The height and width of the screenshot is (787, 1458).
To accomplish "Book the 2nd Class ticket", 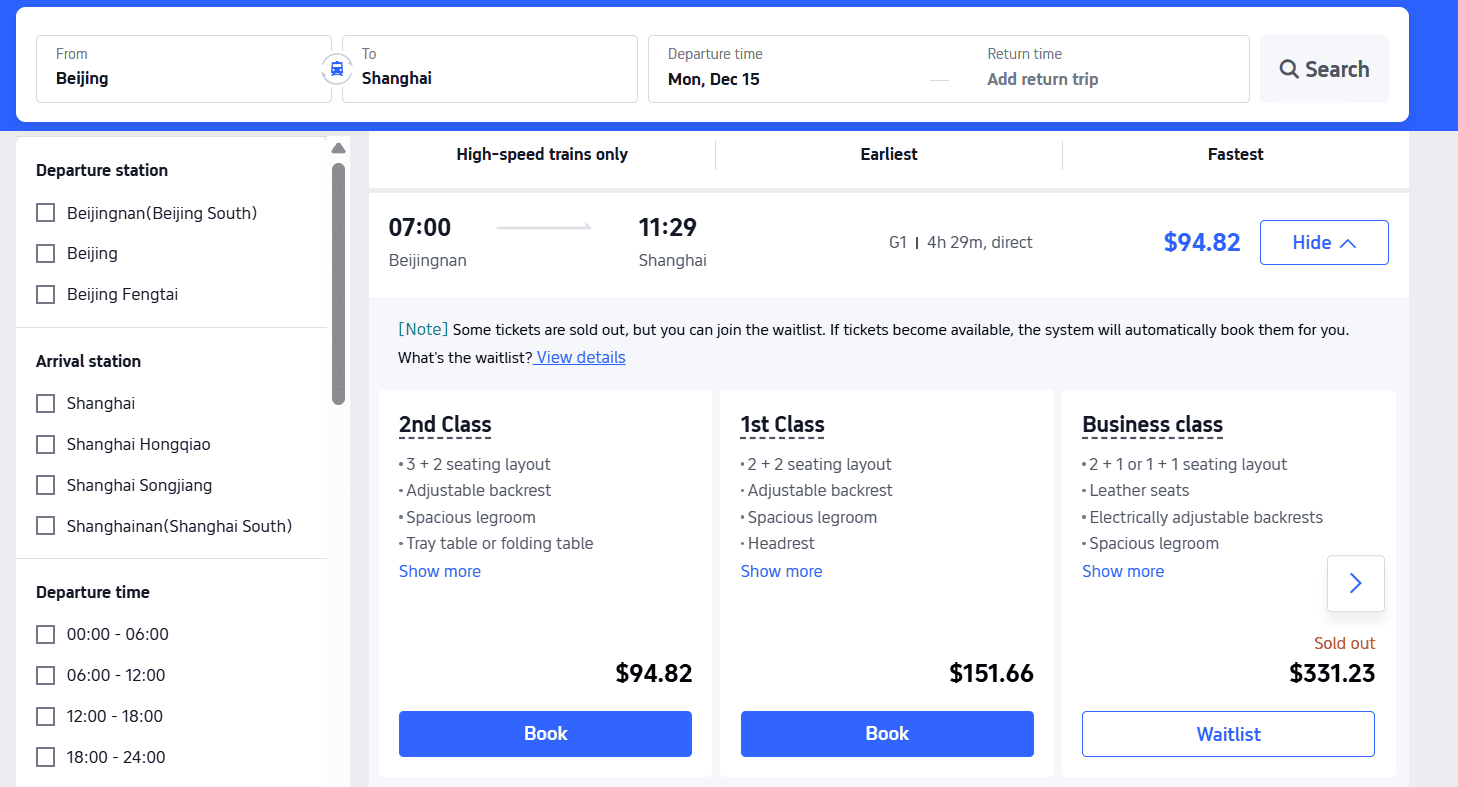I will [x=545, y=733].
